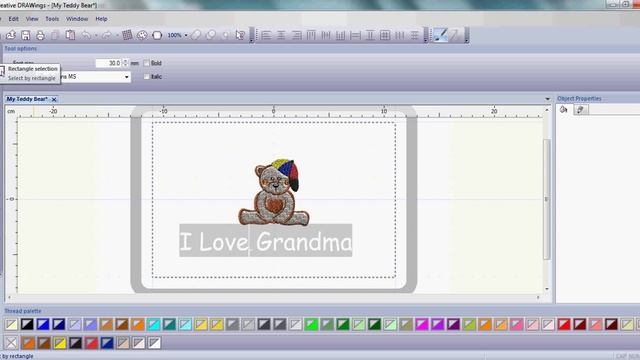Close the My Teddy Bear document tab
This screenshot has width=640, height=360.
(54, 100)
